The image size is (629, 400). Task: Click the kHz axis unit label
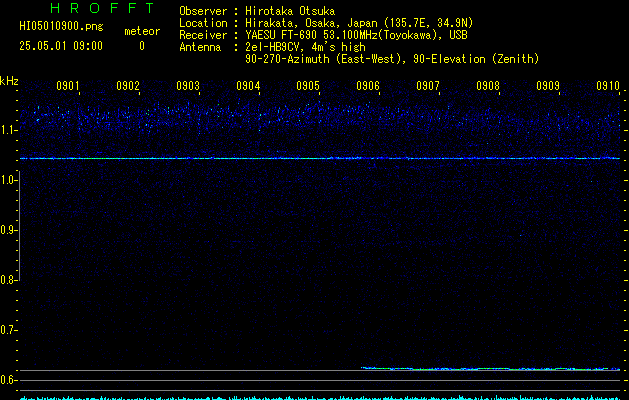click(x=9, y=81)
